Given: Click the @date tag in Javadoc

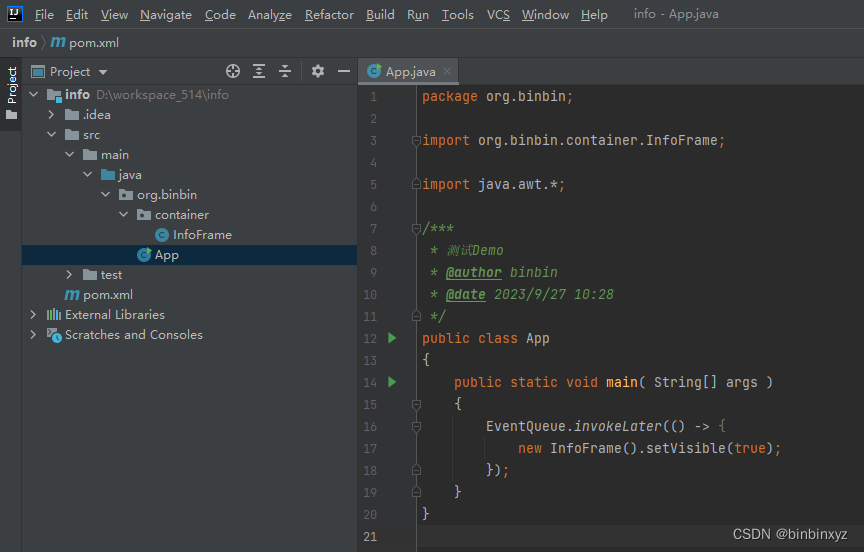Looking at the screenshot, I should click(465, 294).
